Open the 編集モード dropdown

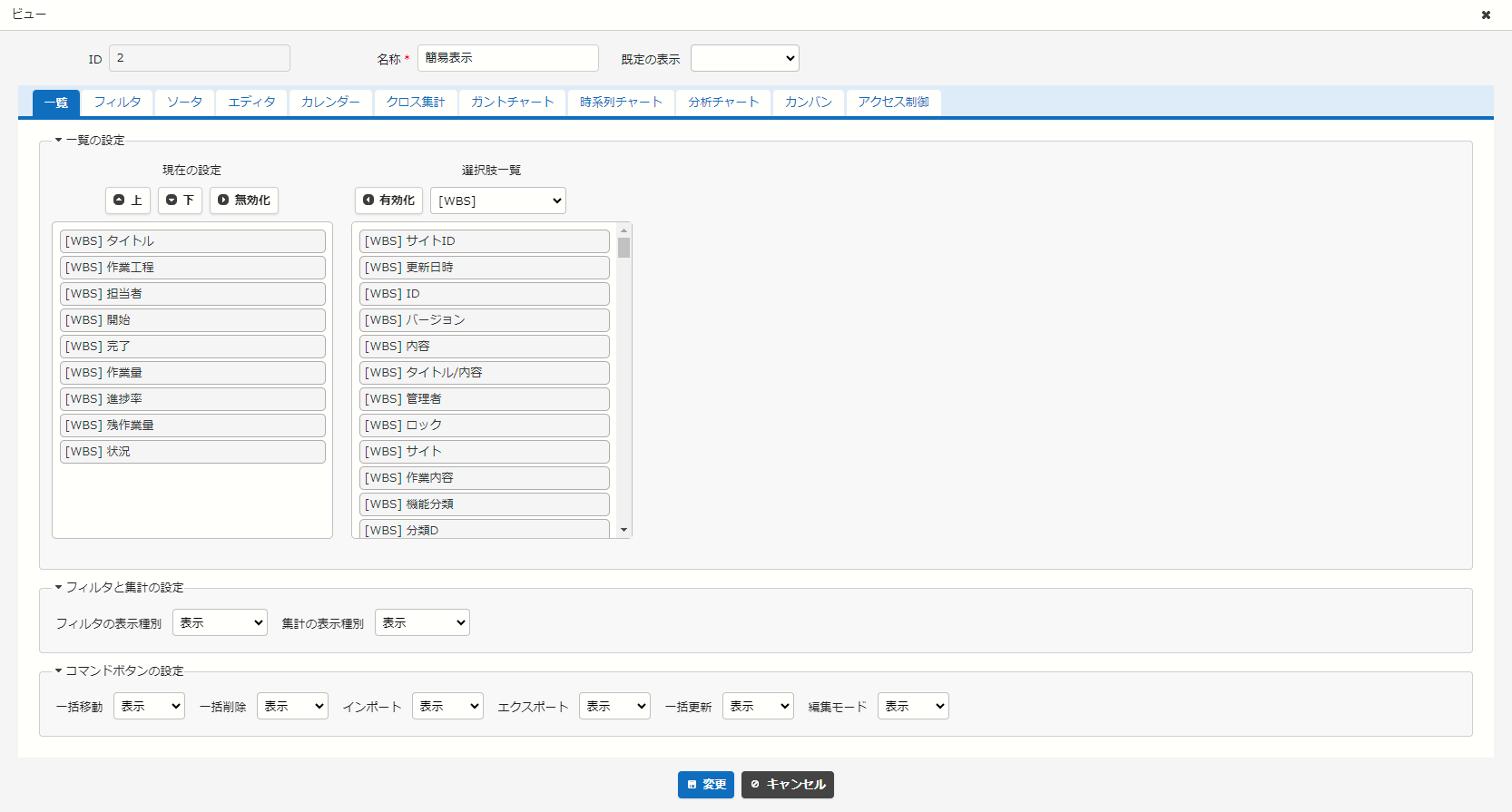(913, 706)
